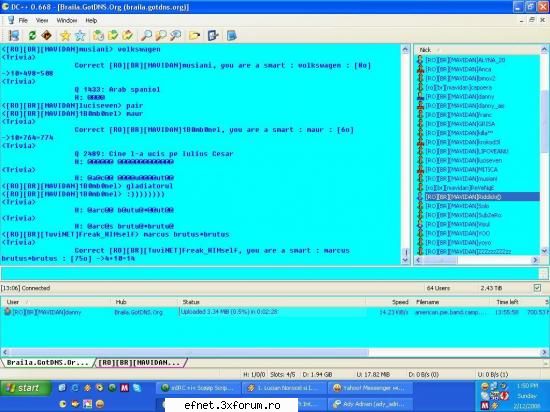The width and height of the screenshot is (550, 412).
Task: Switch to the mIRC taskbar button
Action: [x=199, y=388]
